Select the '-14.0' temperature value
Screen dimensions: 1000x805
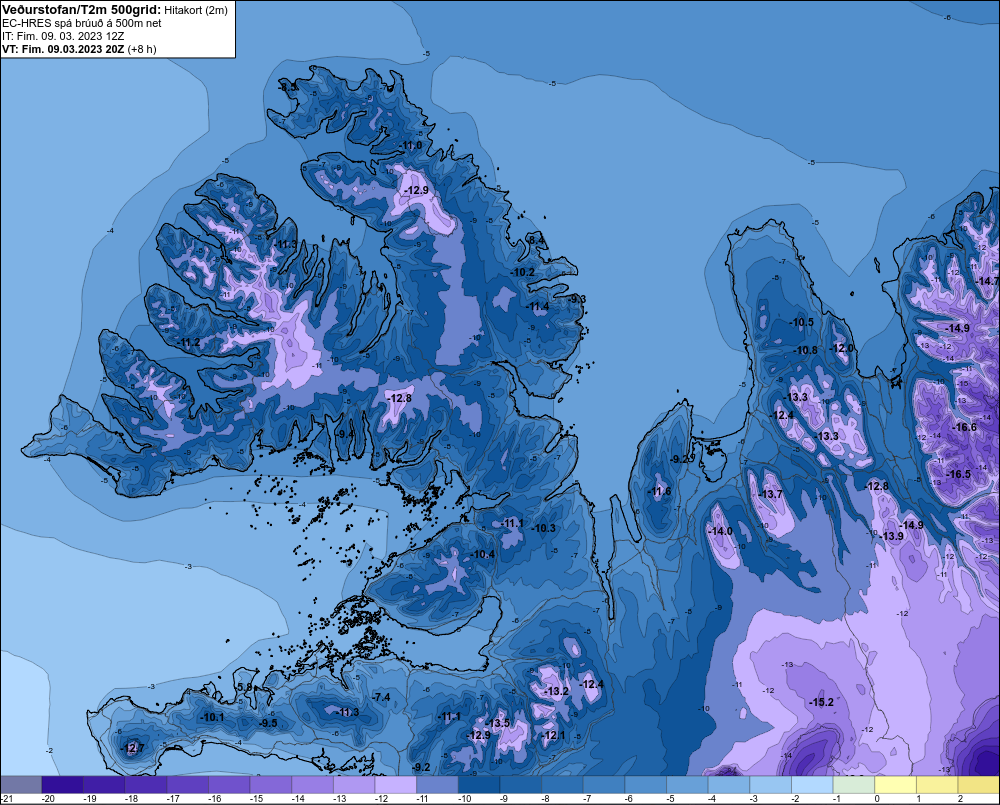click(x=720, y=531)
